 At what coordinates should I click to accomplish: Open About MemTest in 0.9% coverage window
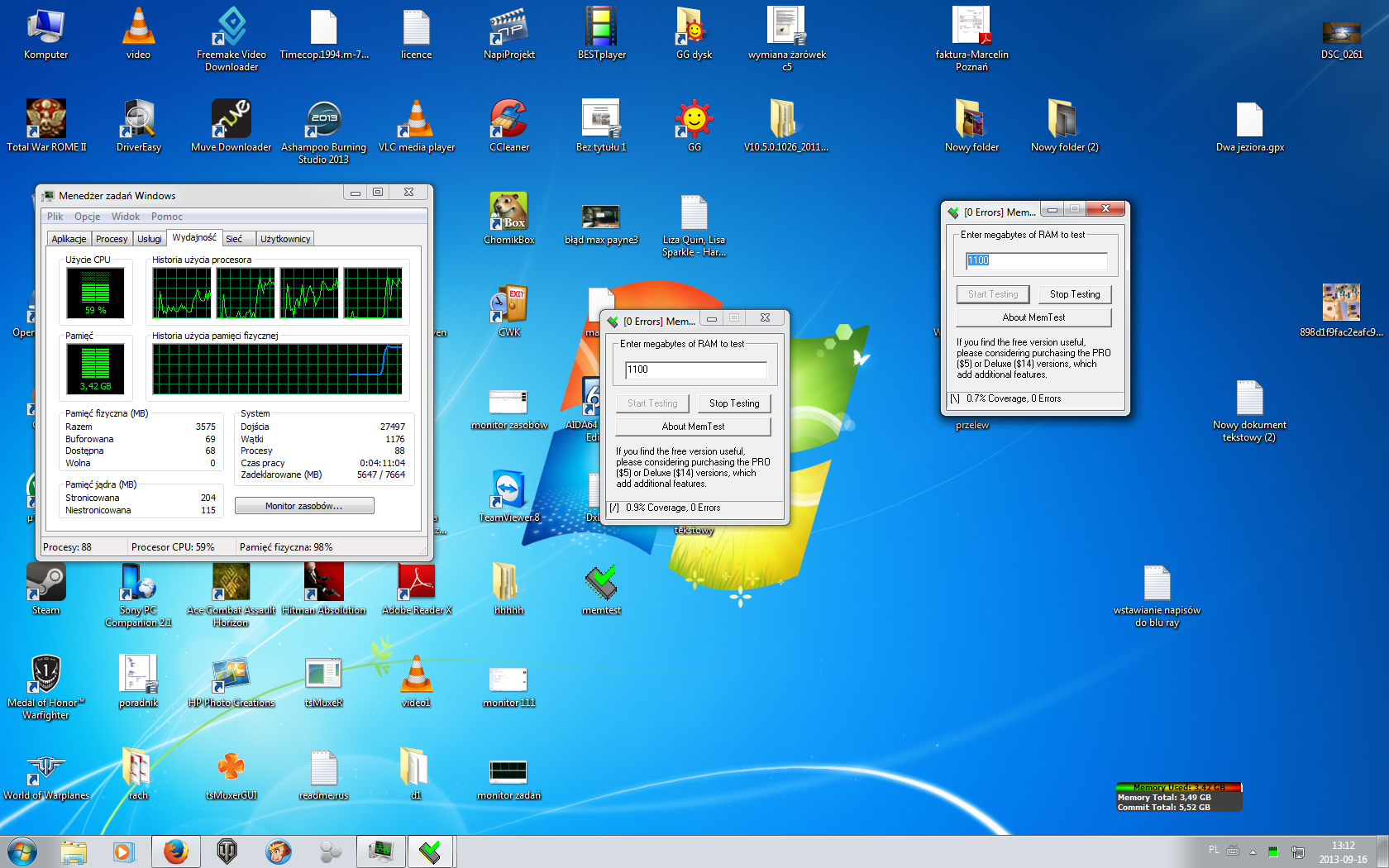[x=693, y=427]
